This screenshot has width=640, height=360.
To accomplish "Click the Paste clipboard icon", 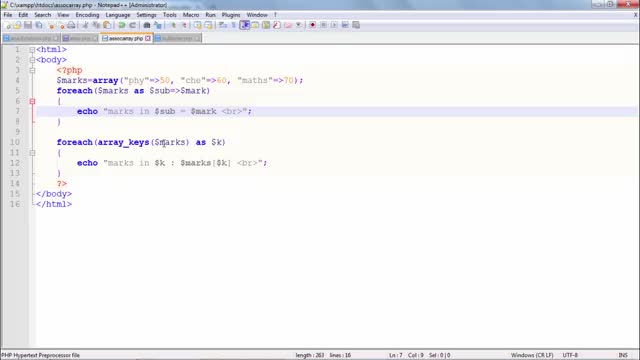I will click(107, 25).
